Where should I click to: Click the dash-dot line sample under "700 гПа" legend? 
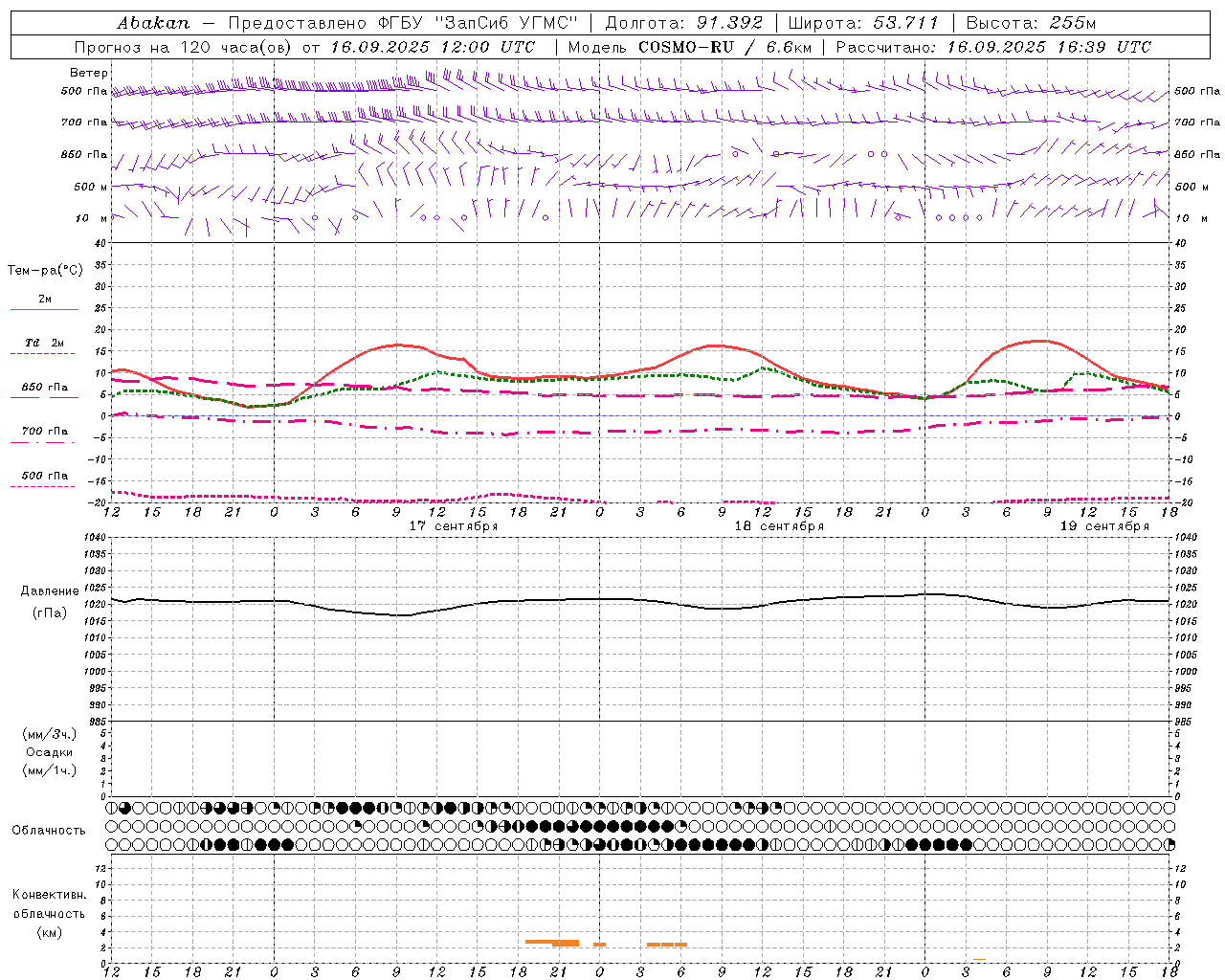point(43,442)
